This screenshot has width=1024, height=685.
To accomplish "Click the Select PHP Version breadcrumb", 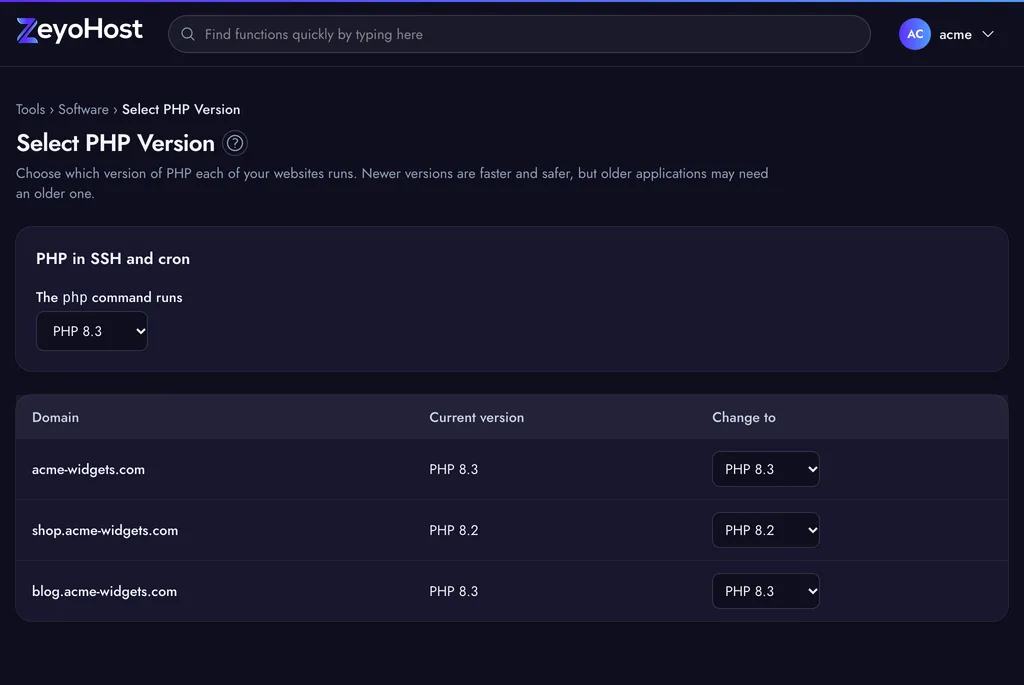I will (181, 109).
